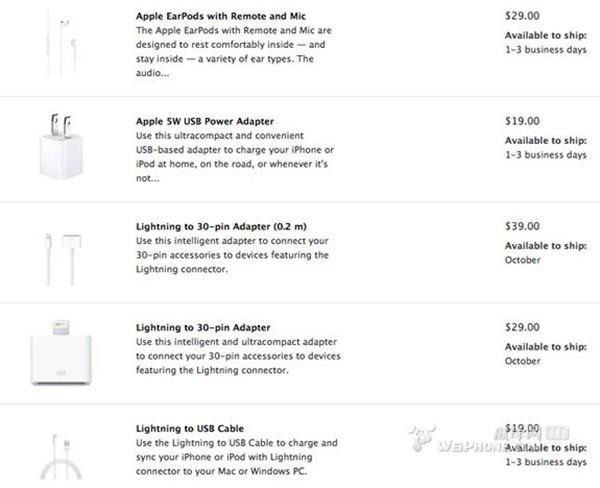Image resolution: width=600 pixels, height=488 pixels.
Task: Open Apple 5W USB Power Adapter title link
Action: [205, 121]
